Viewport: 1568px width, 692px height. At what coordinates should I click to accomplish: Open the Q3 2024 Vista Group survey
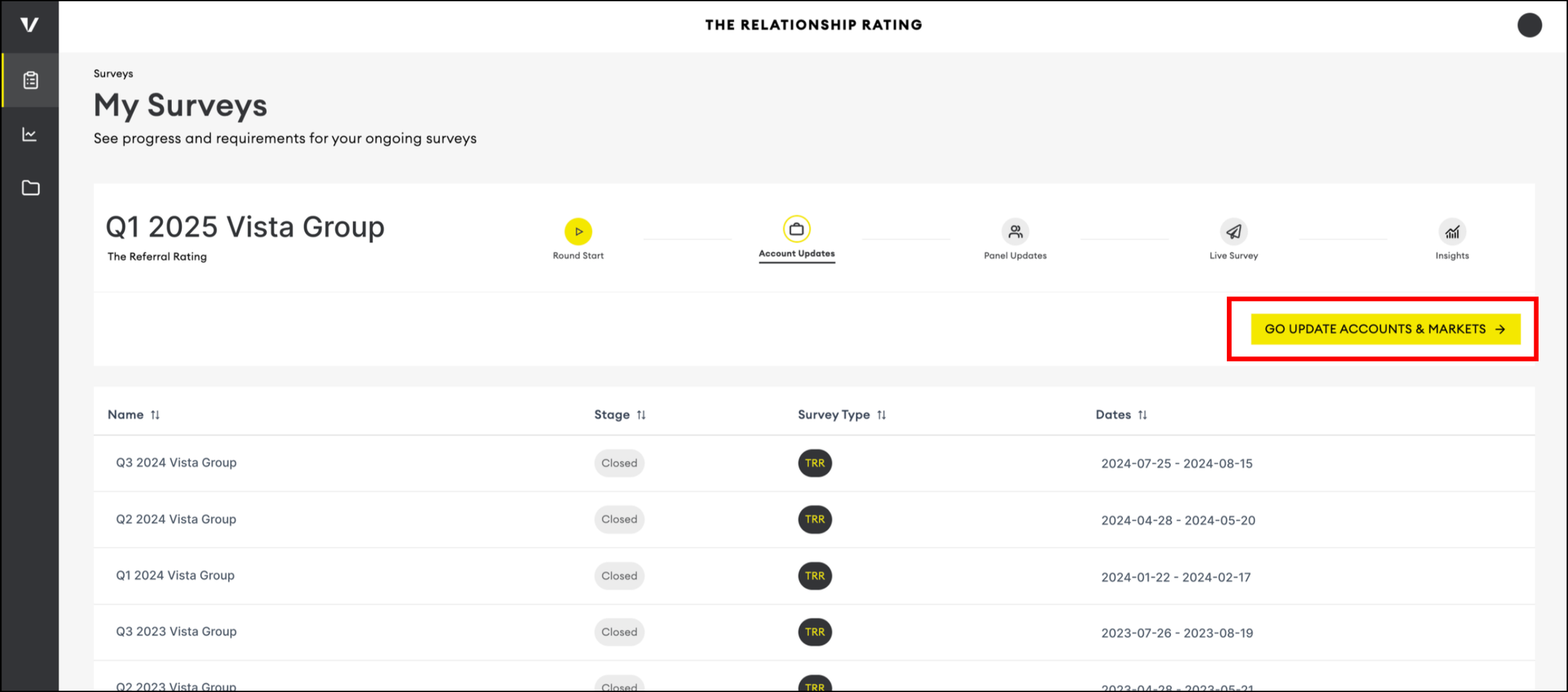176,462
